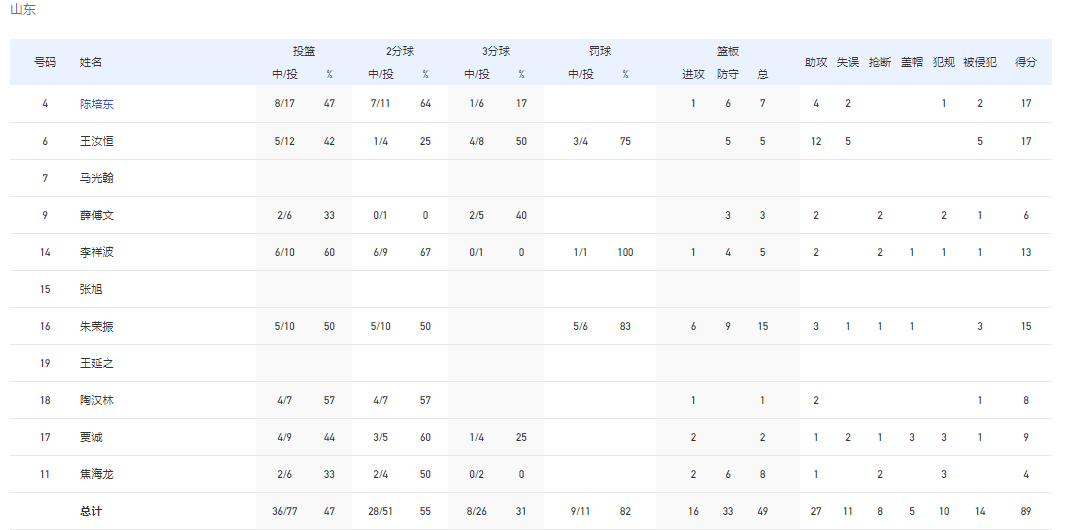Select the 抢断 column header
The height and width of the screenshot is (530, 1066).
pos(880,62)
